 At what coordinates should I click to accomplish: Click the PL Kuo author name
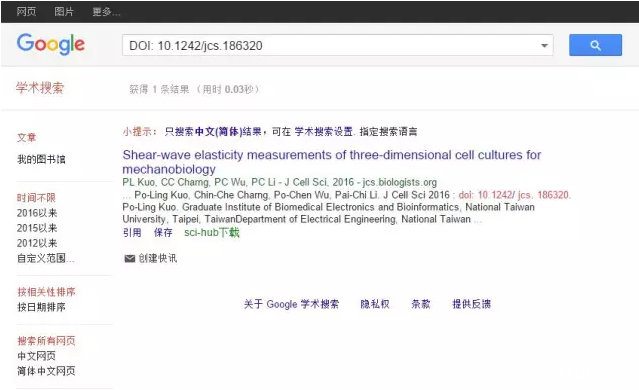(139, 182)
